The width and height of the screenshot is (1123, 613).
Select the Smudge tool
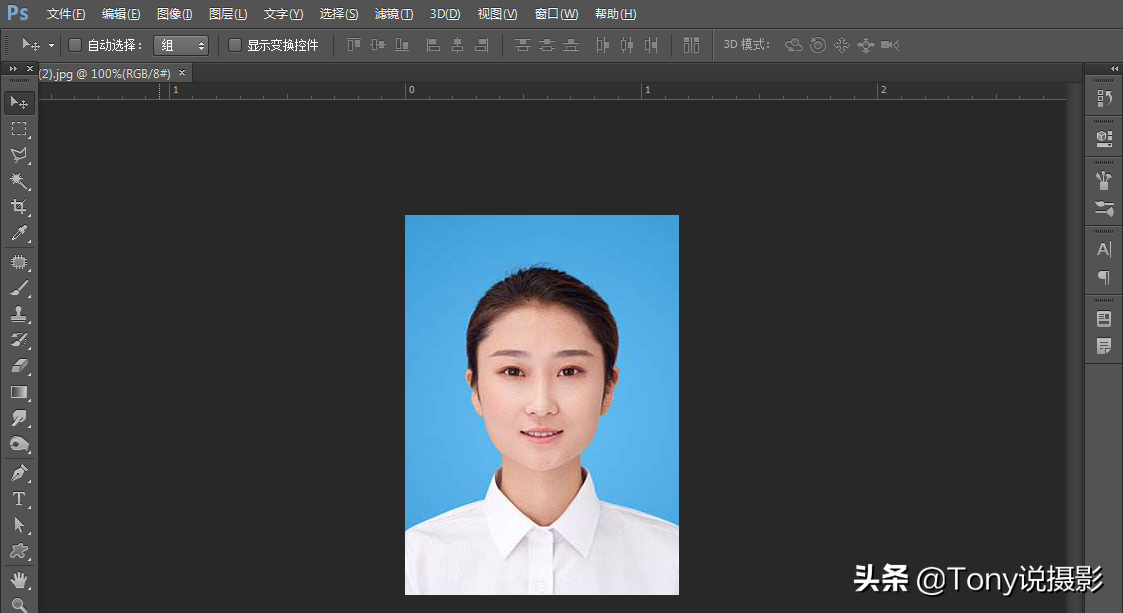click(19, 417)
